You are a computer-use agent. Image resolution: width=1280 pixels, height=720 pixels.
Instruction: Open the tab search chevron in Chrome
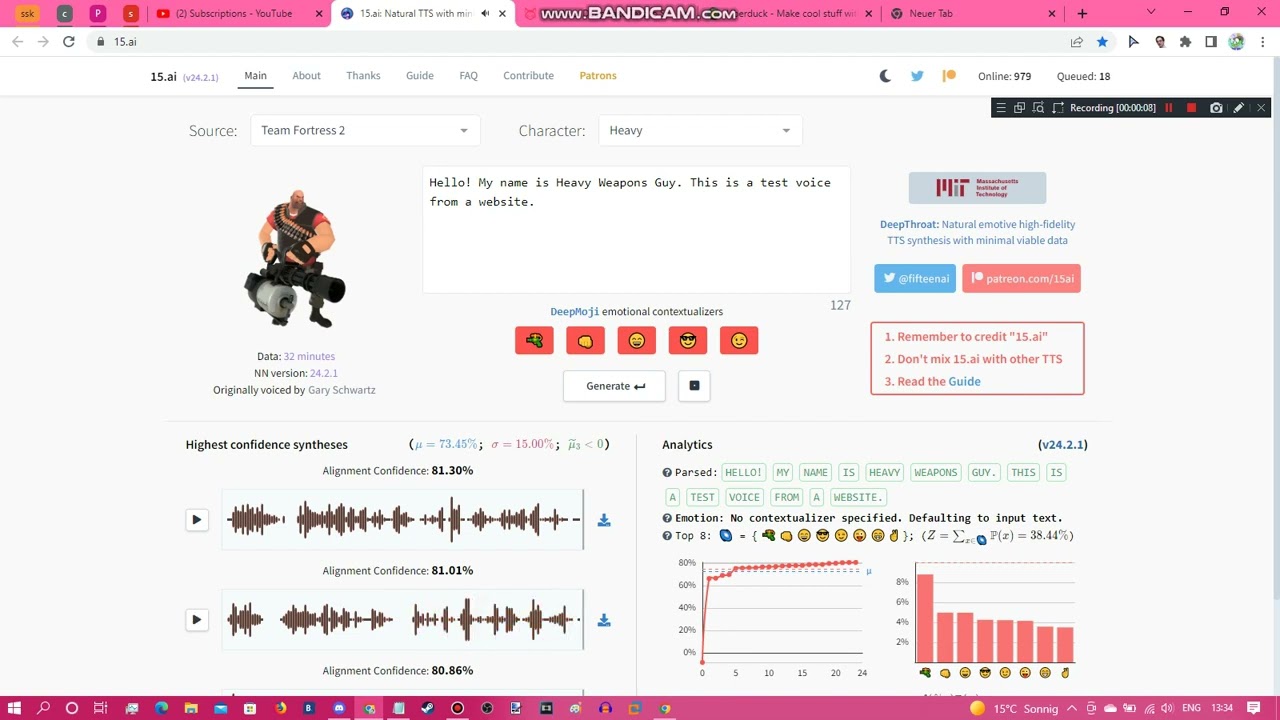point(1151,13)
